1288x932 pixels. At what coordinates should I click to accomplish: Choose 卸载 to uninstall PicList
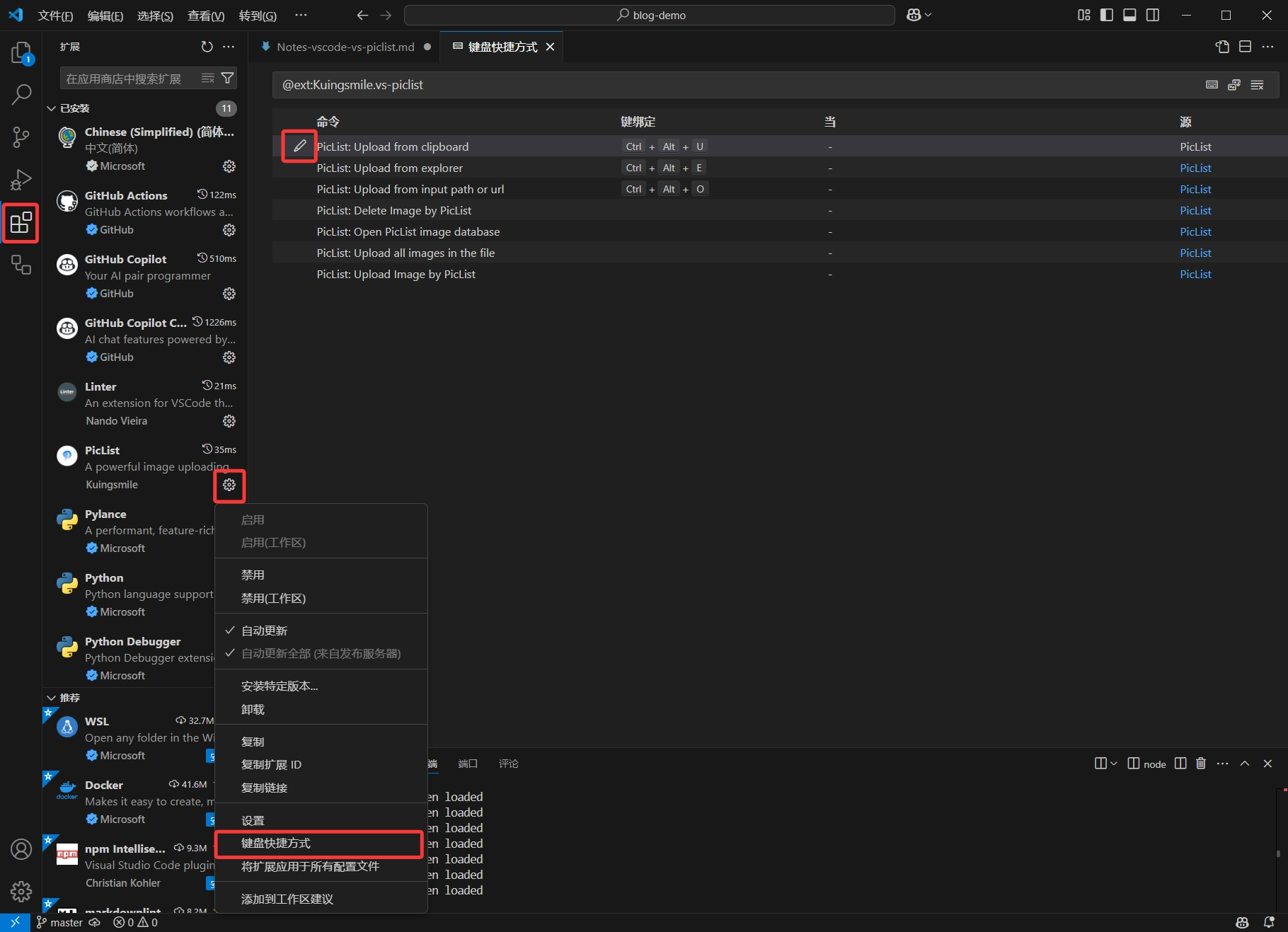321,709
